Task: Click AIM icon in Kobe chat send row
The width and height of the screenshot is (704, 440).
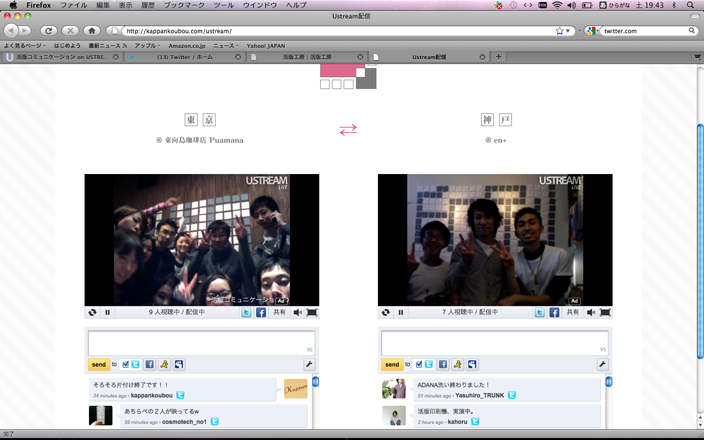Action: pos(457,365)
